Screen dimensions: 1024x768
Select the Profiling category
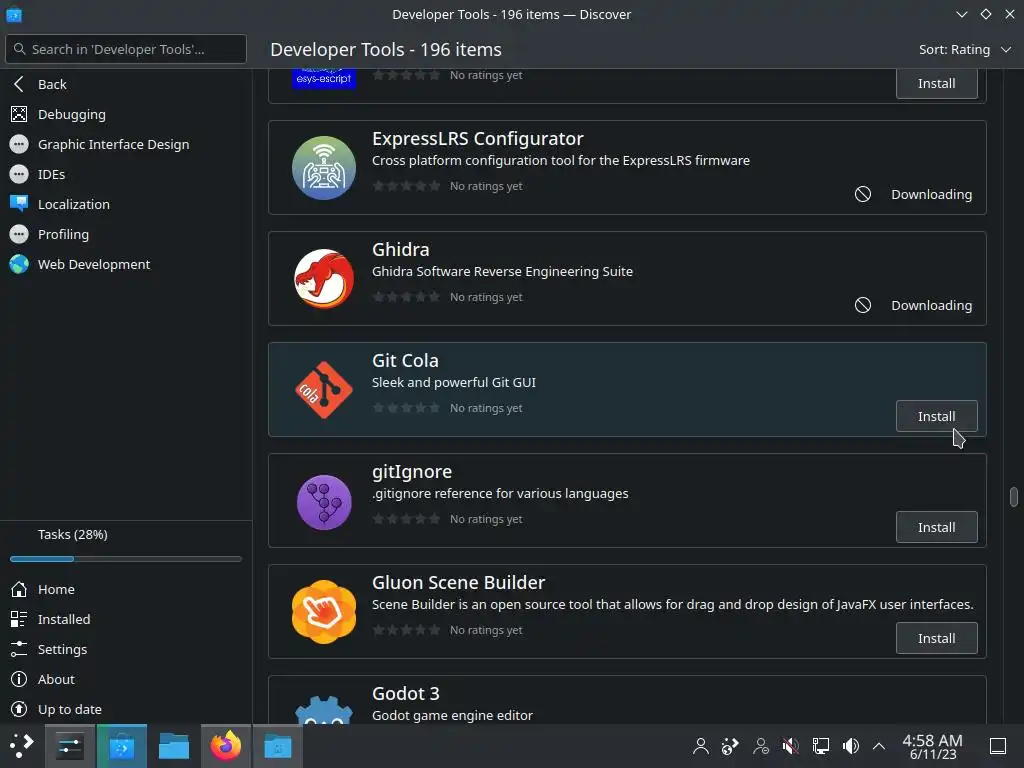pyautogui.click(x=126, y=234)
